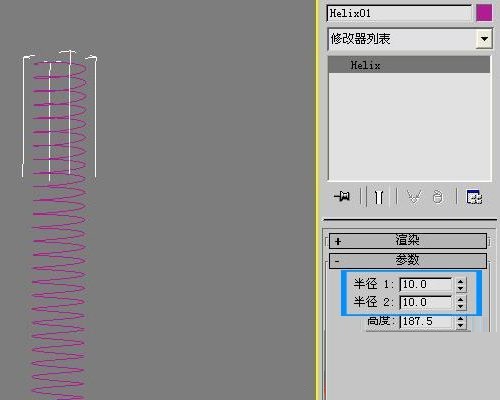Open the 修改器列表 dropdown arrow
Viewport: 500px width, 400px height.
(x=484, y=39)
